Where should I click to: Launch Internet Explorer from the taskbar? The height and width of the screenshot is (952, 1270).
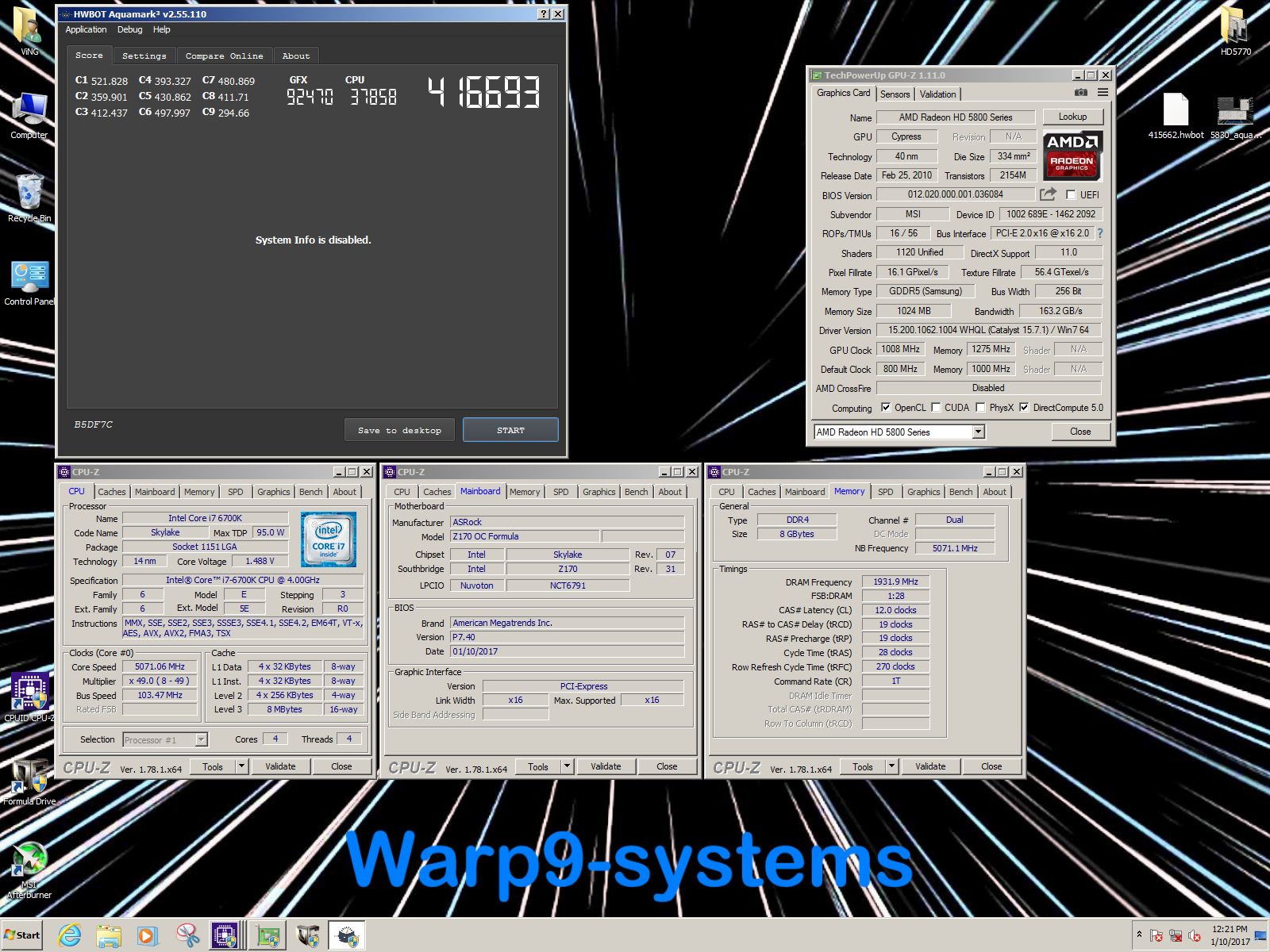pos(69,936)
